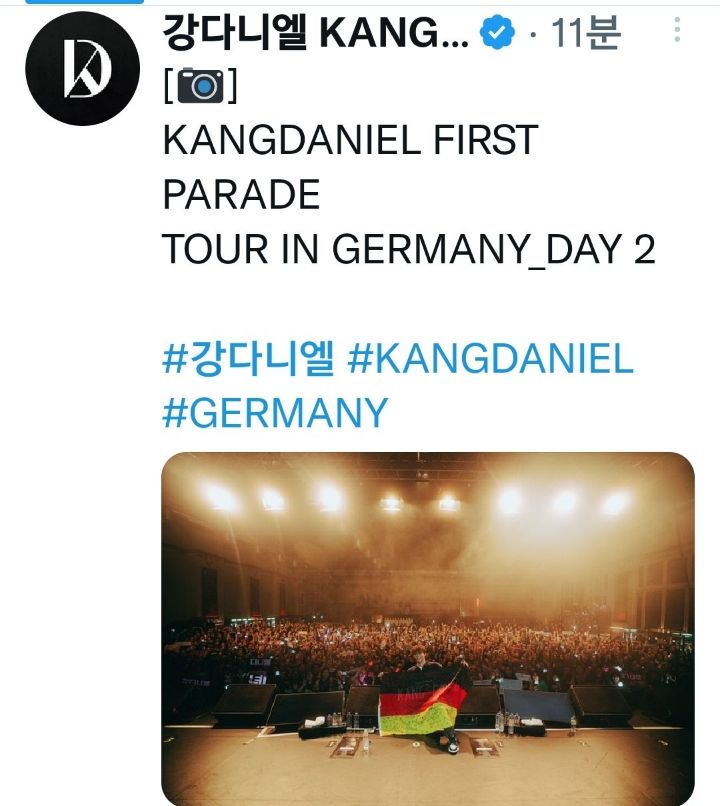Screen dimensions: 720x806
Task: Click the word "PARADE" in the tweet
Action: point(241,195)
